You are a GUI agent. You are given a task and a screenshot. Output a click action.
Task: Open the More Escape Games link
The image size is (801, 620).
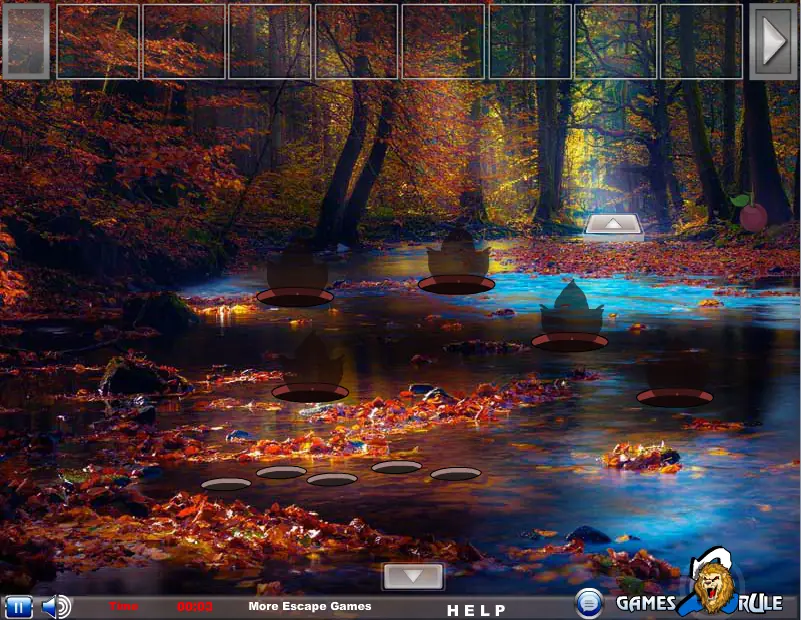click(x=310, y=606)
